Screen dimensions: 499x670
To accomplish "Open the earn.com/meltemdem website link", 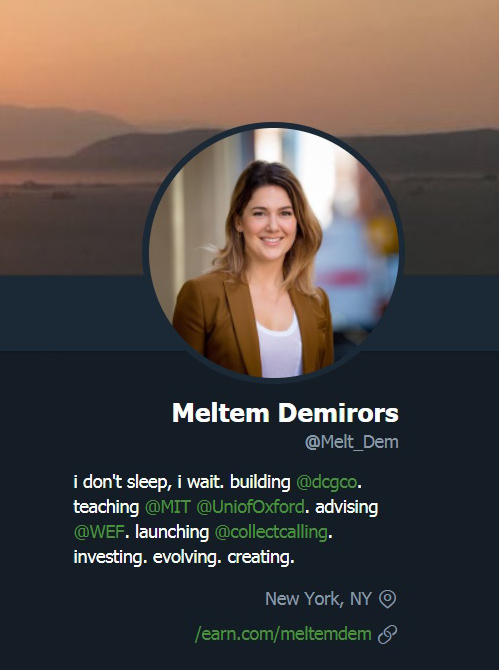I will (x=283, y=635).
